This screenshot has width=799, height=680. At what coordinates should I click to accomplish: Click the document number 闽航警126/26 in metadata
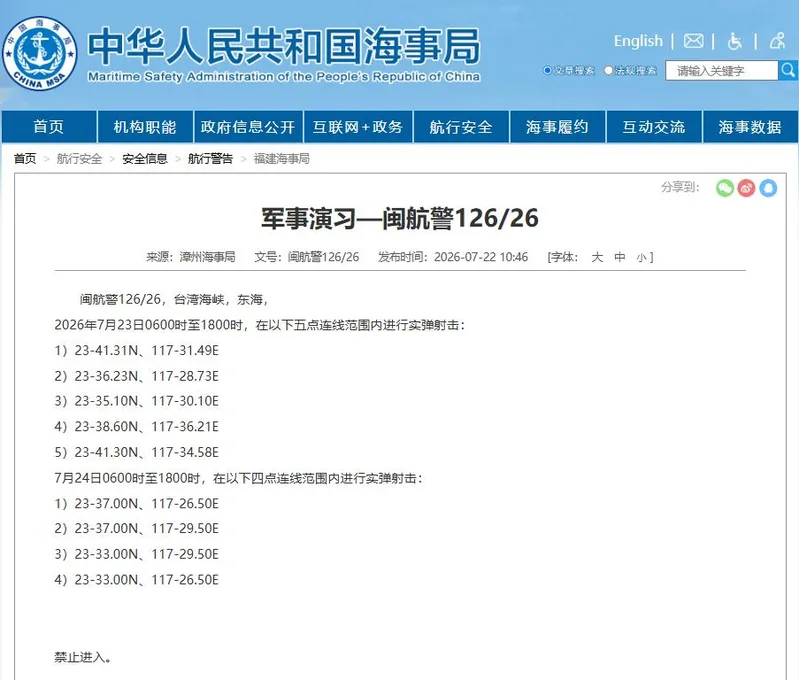click(324, 257)
